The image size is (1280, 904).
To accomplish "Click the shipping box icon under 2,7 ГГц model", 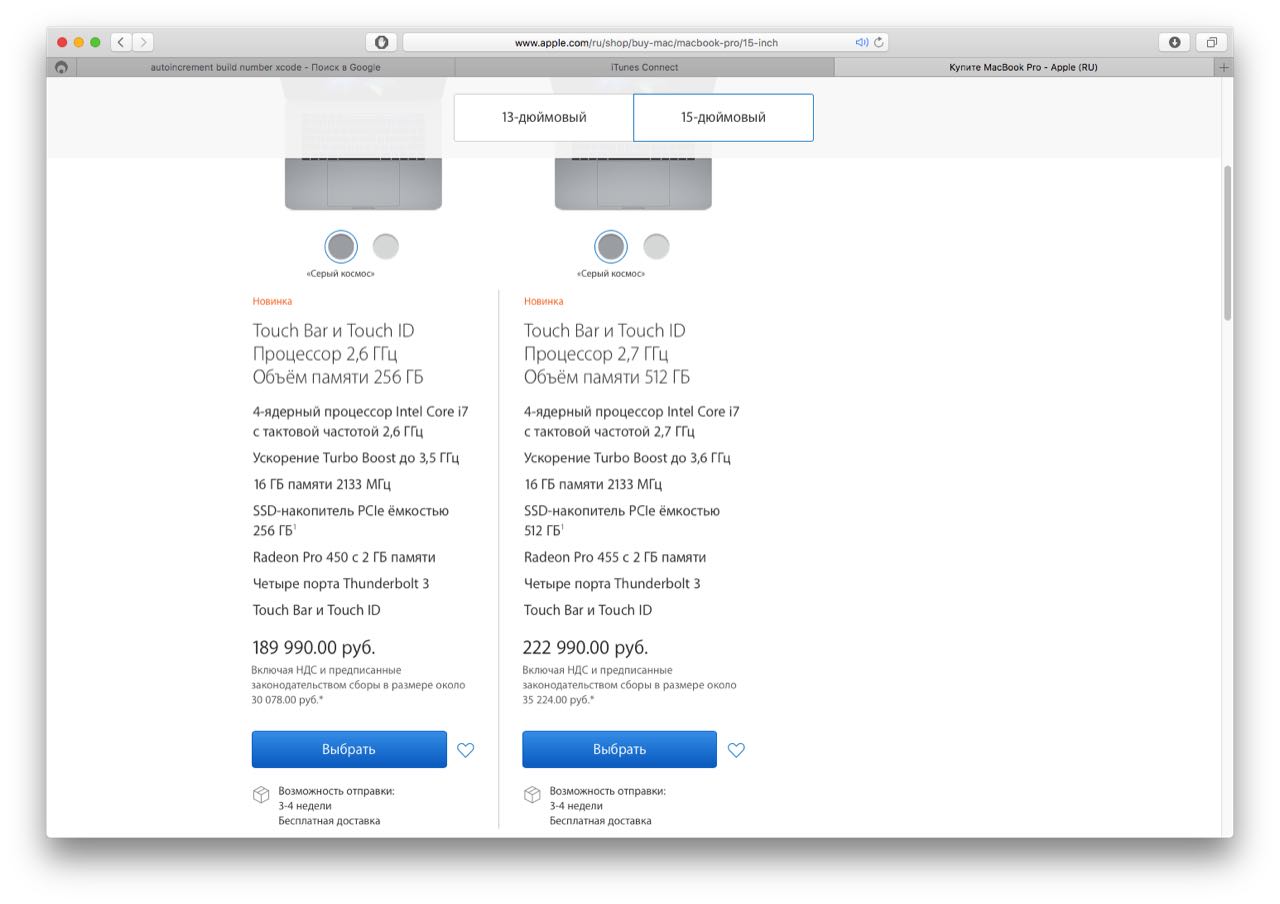I will (532, 795).
